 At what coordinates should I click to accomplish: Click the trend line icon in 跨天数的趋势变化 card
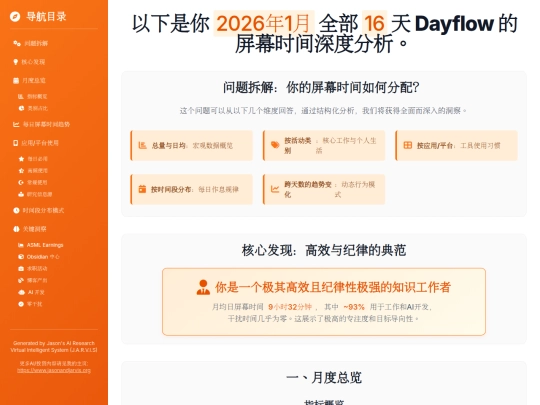click(275, 189)
